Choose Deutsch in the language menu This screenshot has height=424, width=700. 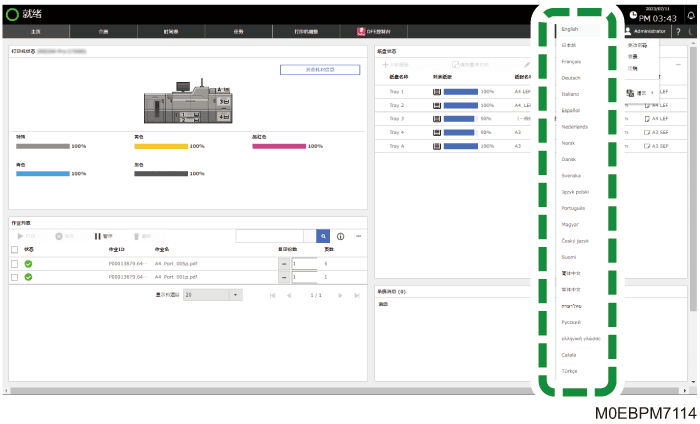[571, 78]
